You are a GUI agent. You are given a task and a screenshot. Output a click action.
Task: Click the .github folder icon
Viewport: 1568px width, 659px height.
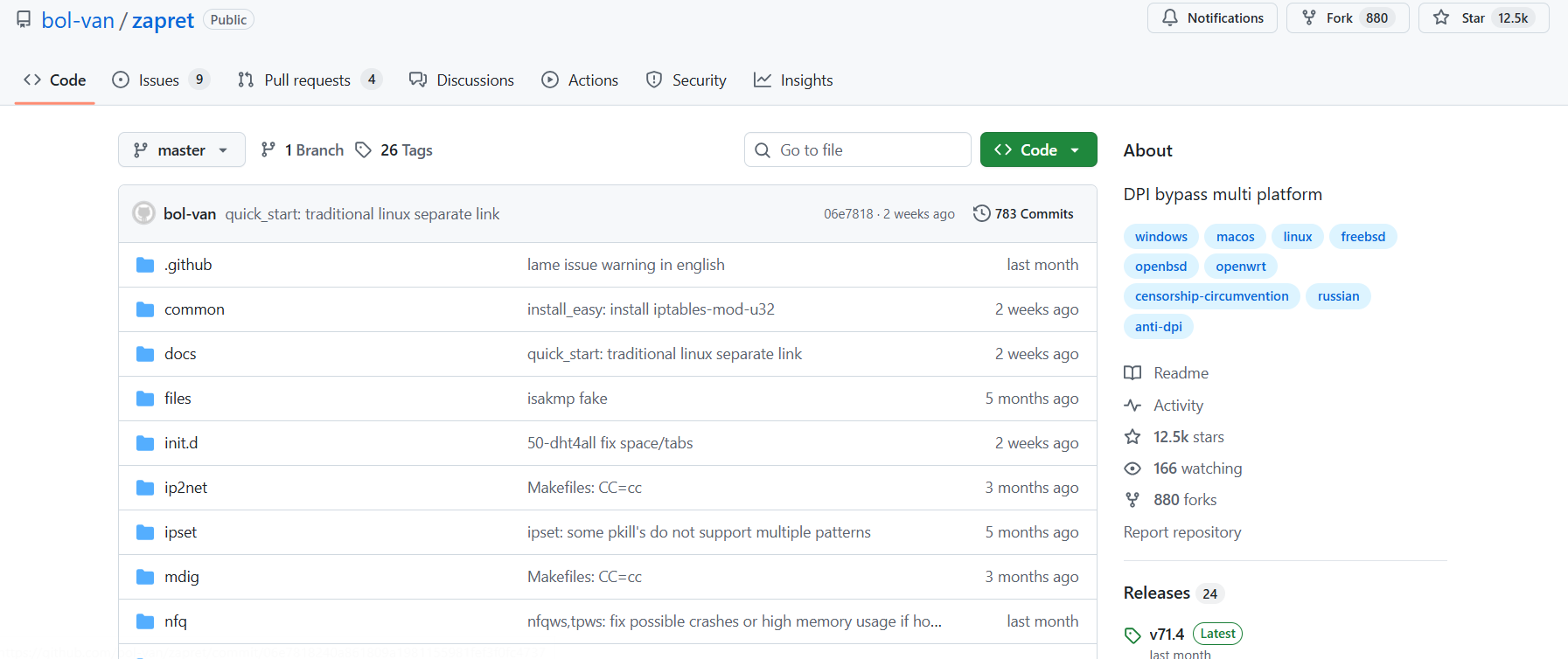point(145,265)
